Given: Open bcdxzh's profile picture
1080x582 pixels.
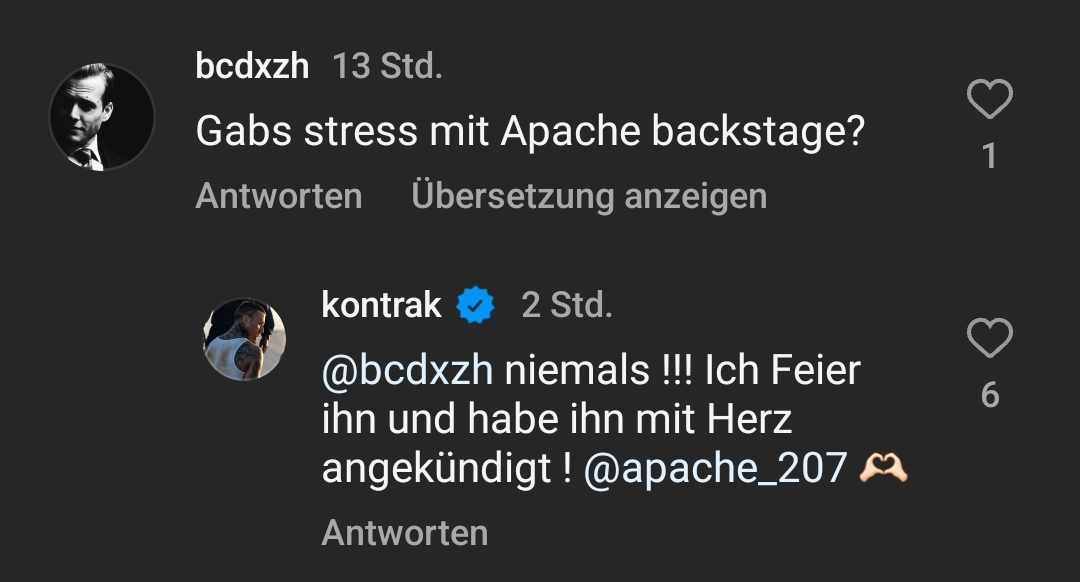Looking at the screenshot, I should coord(102,117).
